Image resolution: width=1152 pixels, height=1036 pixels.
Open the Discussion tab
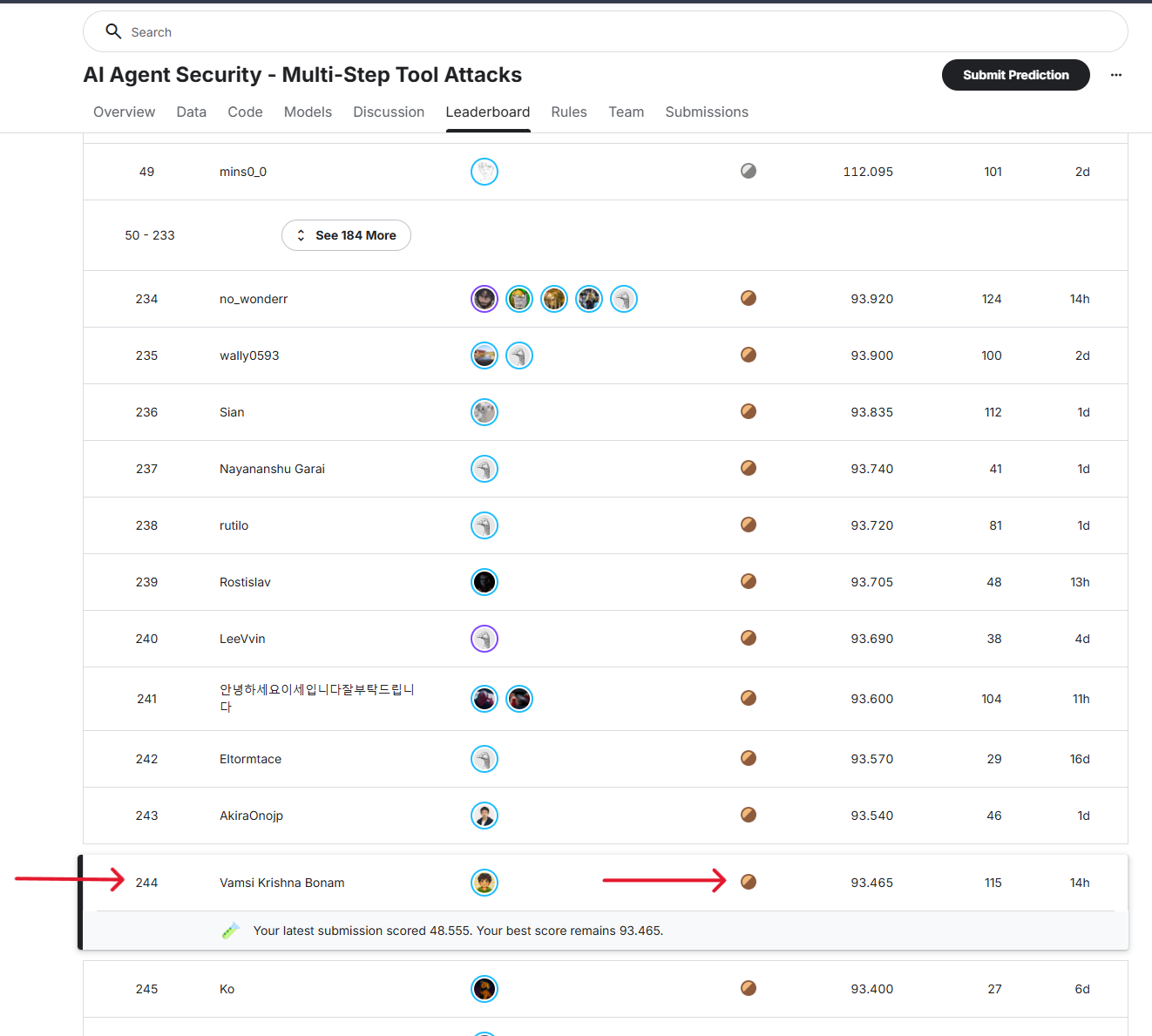pos(389,112)
